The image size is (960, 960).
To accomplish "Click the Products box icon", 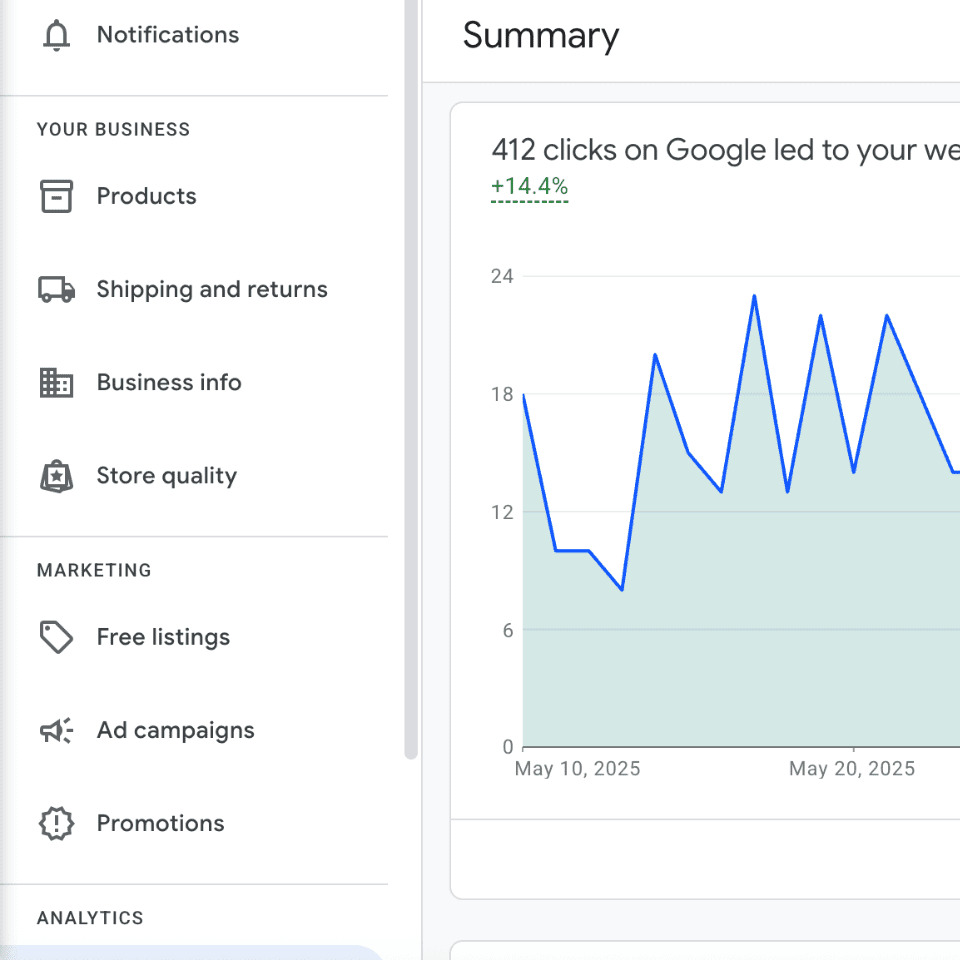I will (x=57, y=196).
